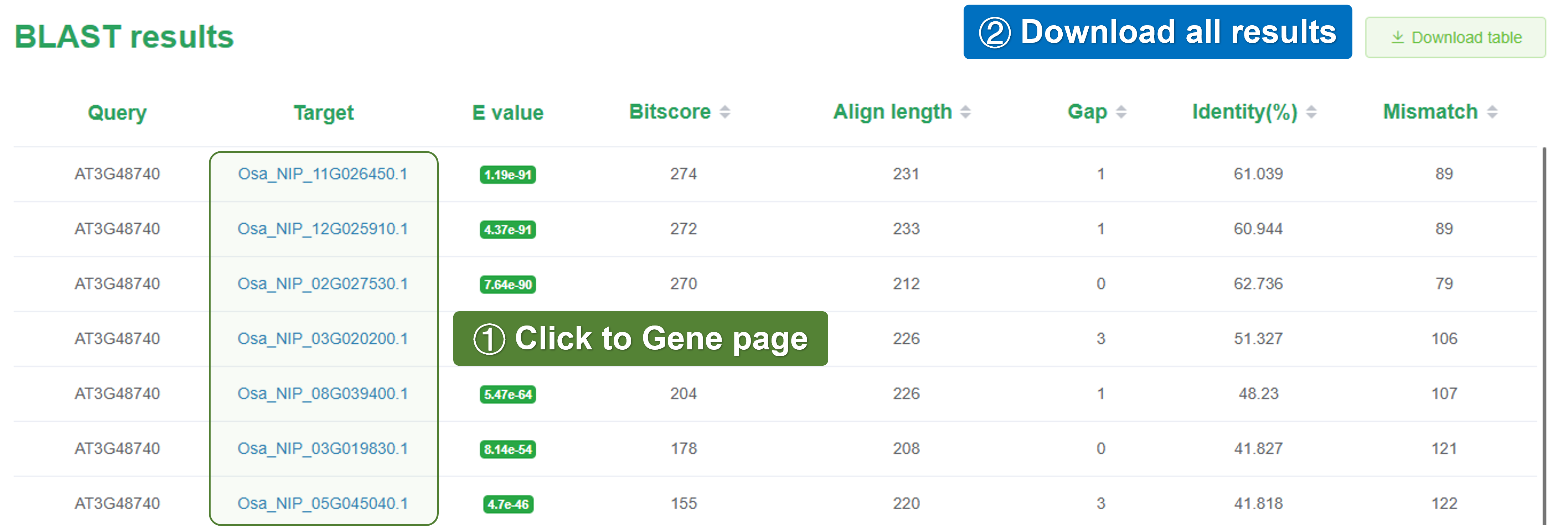This screenshot has height=526, width=1568.
Task: Open gene Osa_NIP_02G027530.1 link
Action: point(323,283)
